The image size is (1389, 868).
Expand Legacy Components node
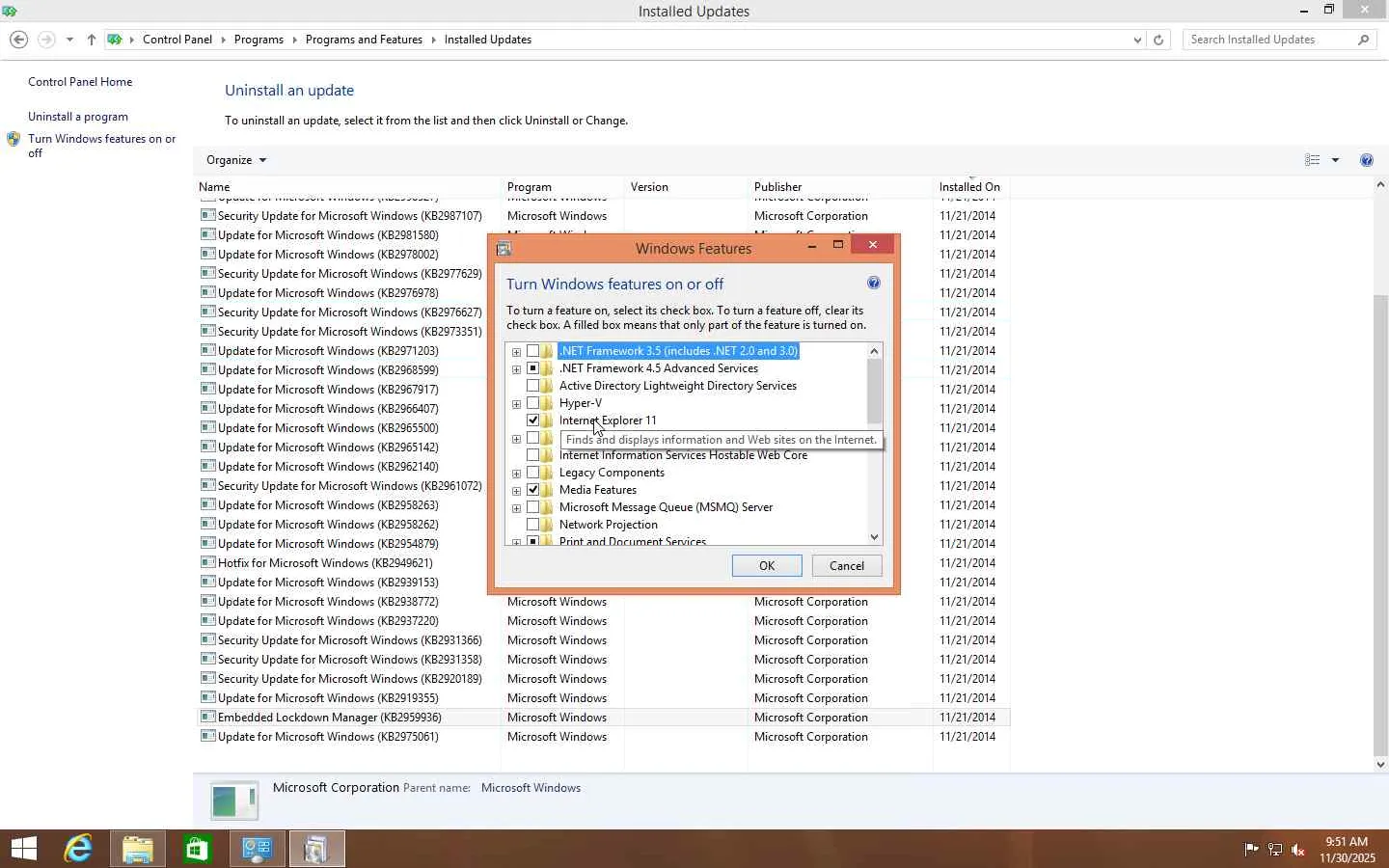[516, 474]
